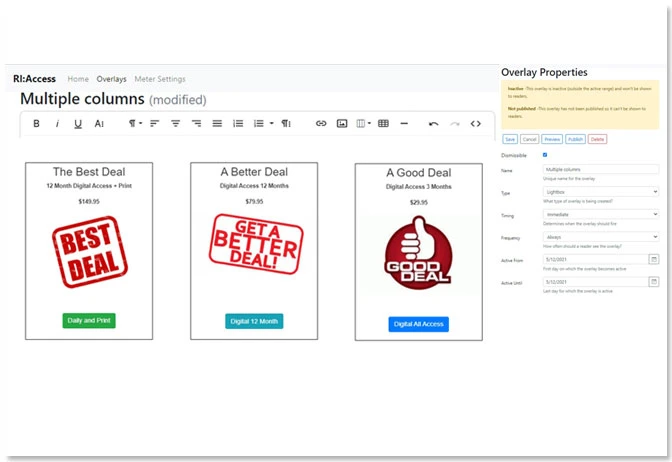Align text left in the editor
672x462 pixels.
click(x=154, y=123)
